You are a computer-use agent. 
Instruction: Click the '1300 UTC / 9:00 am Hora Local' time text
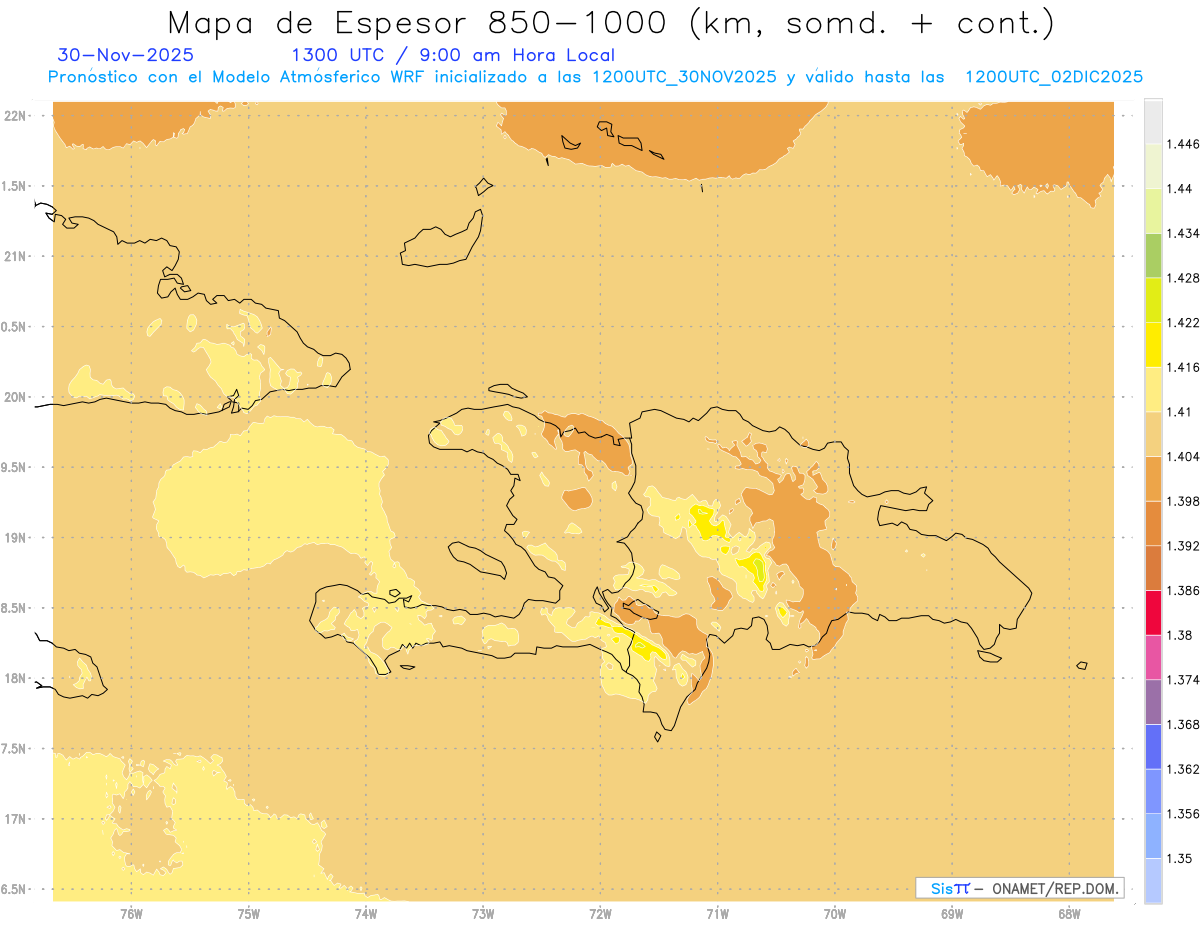coord(453,55)
